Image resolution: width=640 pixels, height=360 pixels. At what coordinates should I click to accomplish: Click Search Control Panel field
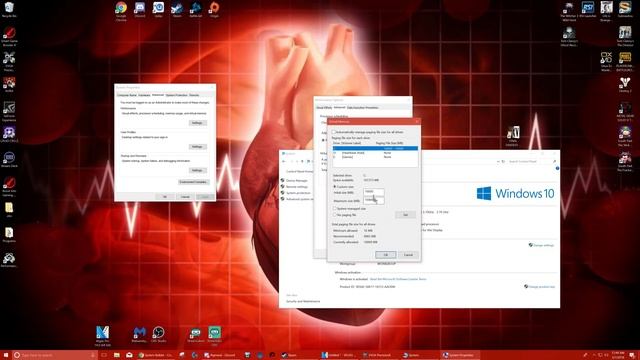[532, 161]
